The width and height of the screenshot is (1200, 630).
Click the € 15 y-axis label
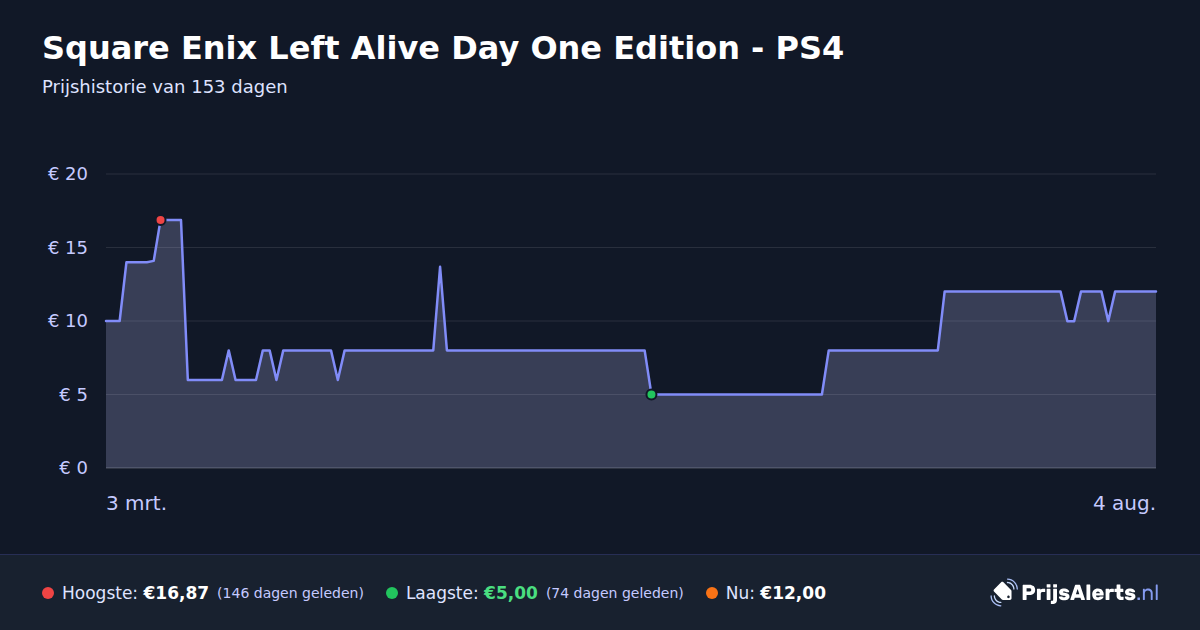click(x=68, y=248)
